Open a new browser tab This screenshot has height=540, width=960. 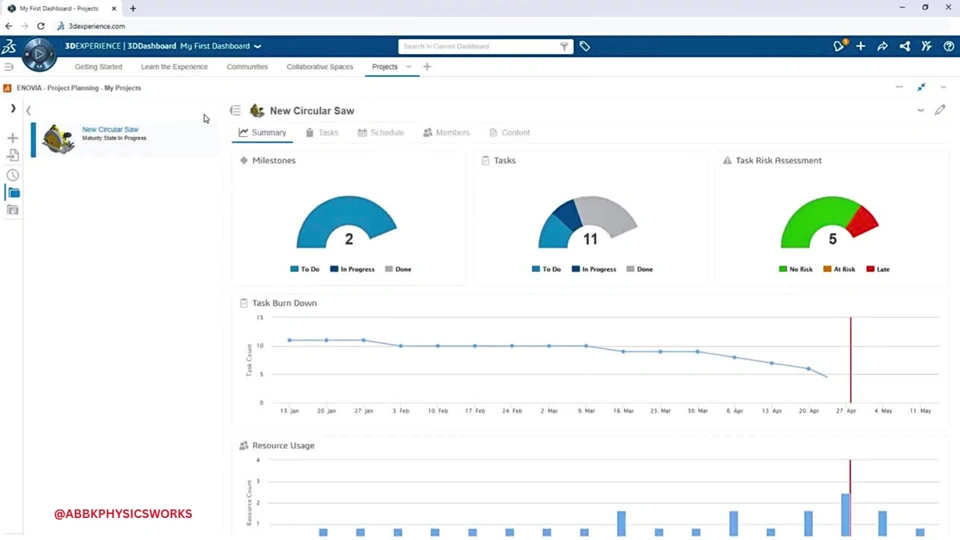tap(133, 9)
